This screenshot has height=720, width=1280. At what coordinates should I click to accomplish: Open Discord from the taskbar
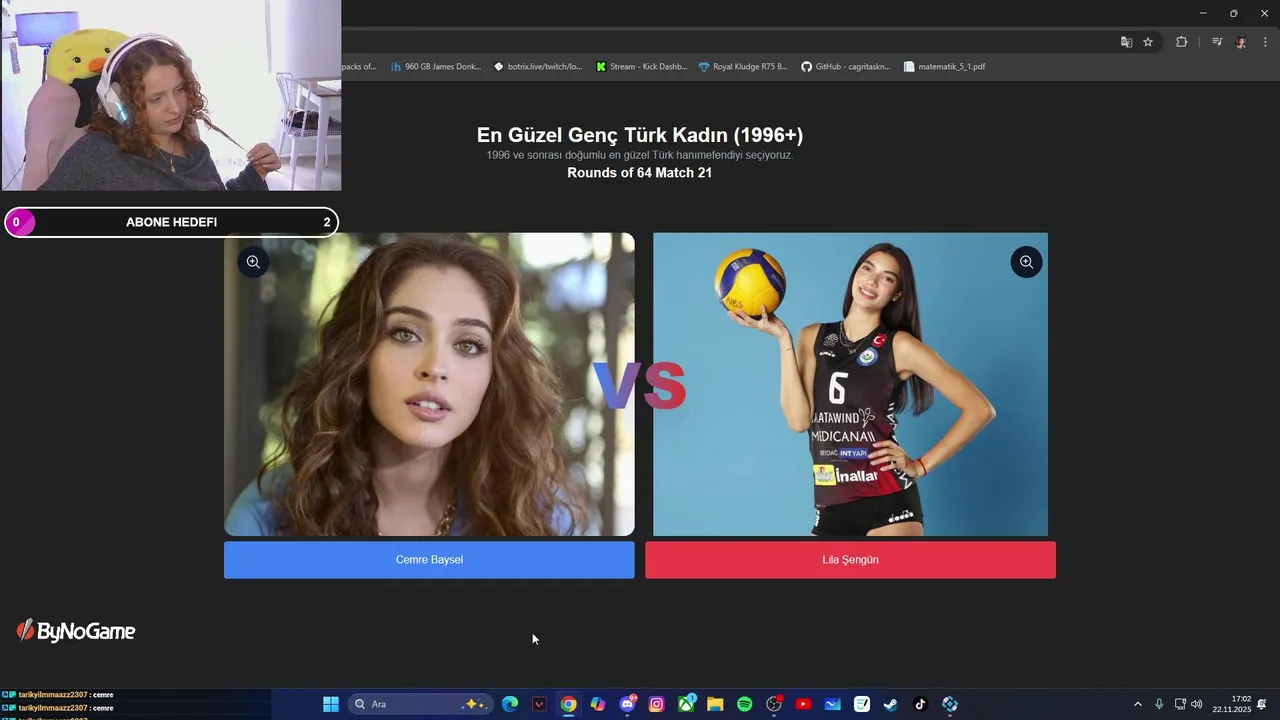(x=627, y=704)
